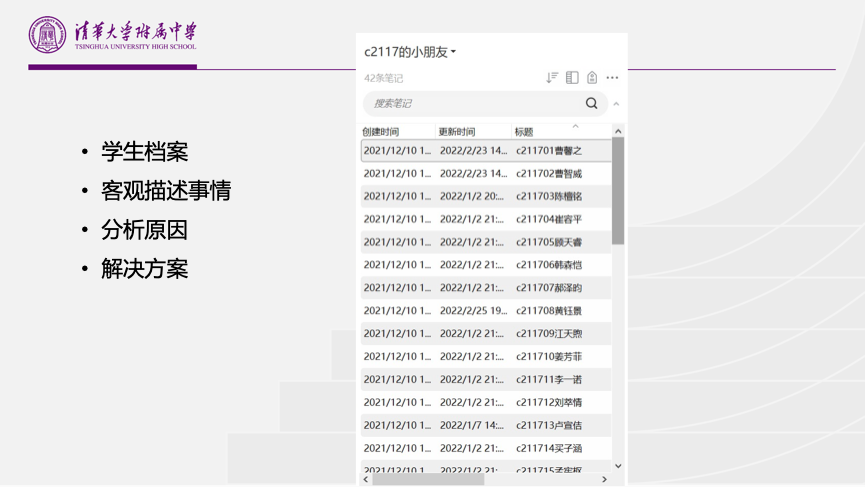Viewport: 866px width, 487px height.
Task: Collapse the search bar with the chevron
Action: (616, 104)
